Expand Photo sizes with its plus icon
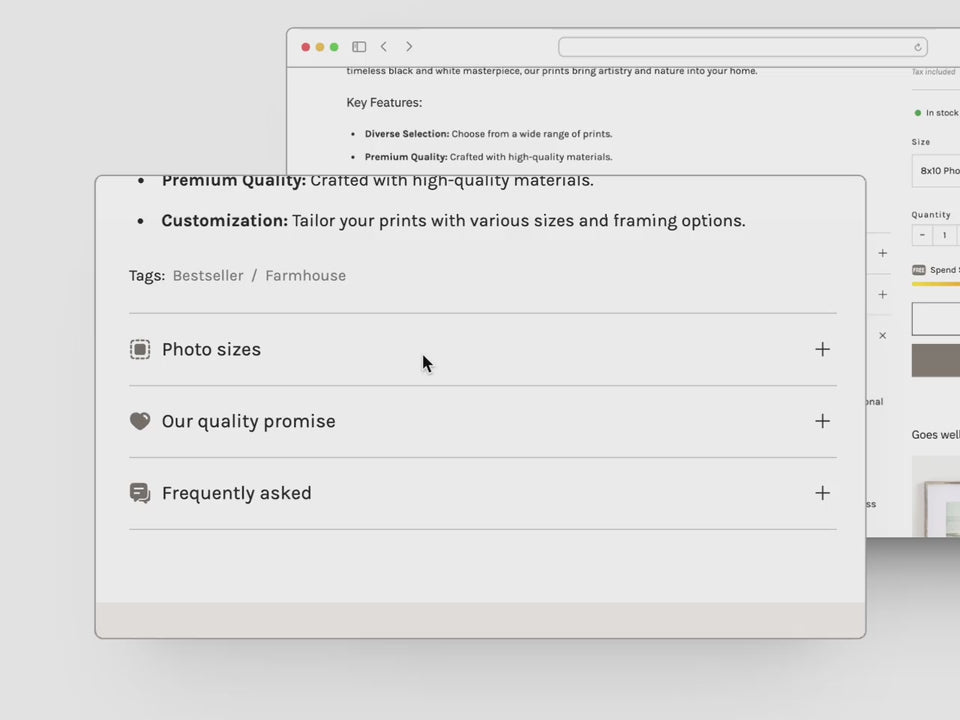960x720 pixels. coord(822,349)
